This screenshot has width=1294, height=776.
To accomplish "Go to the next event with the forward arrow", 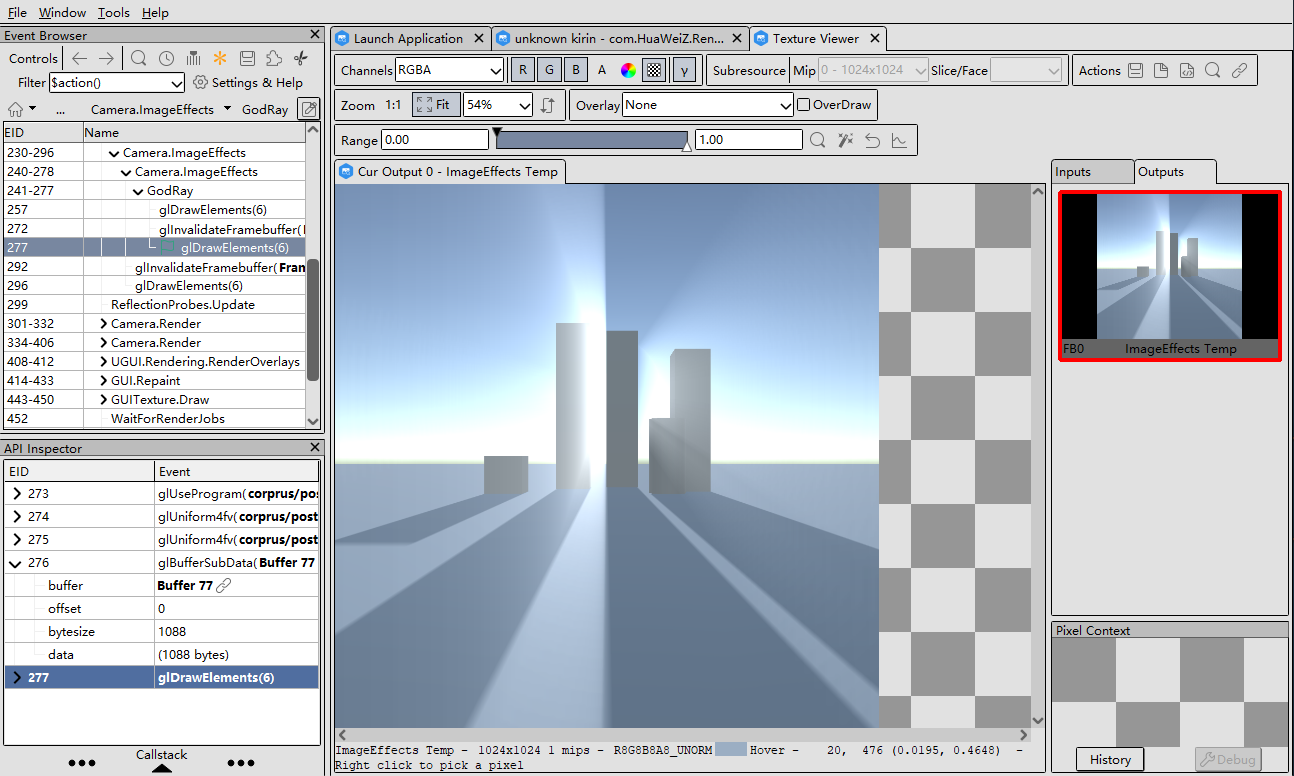I will point(106,58).
